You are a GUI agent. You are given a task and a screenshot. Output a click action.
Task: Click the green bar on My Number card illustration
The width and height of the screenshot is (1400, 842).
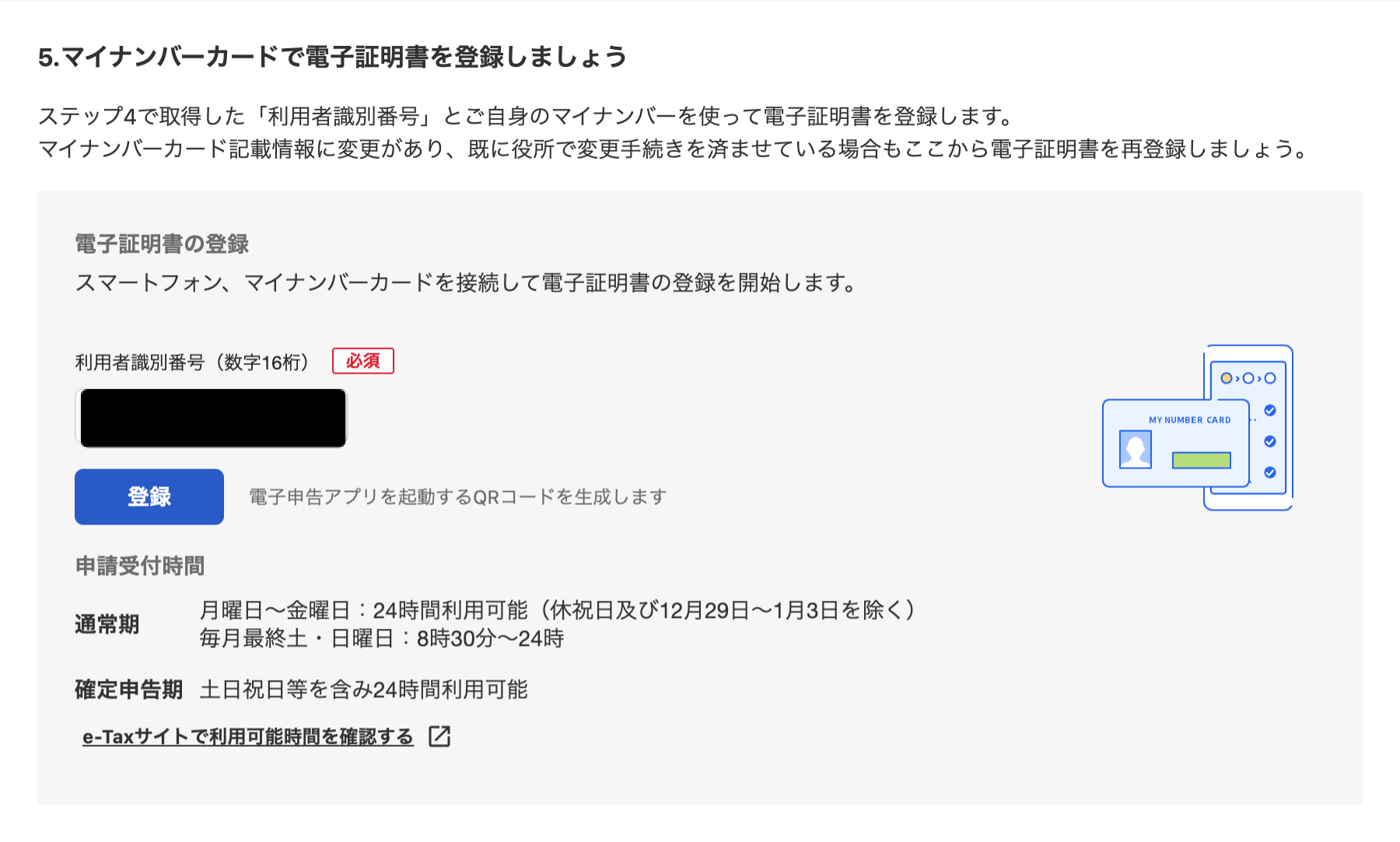pyautogui.click(x=1202, y=460)
